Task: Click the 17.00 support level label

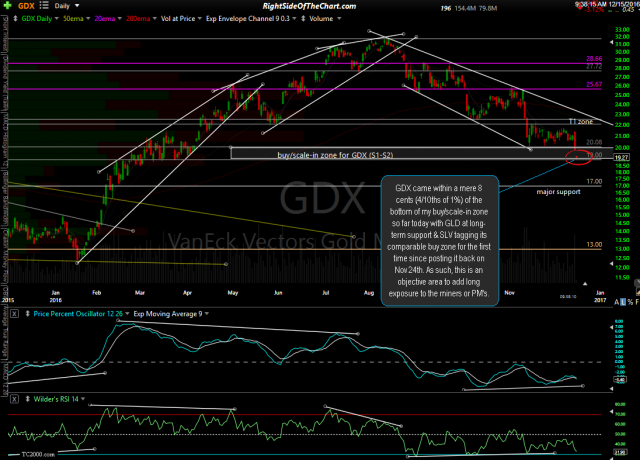Action: (x=594, y=181)
